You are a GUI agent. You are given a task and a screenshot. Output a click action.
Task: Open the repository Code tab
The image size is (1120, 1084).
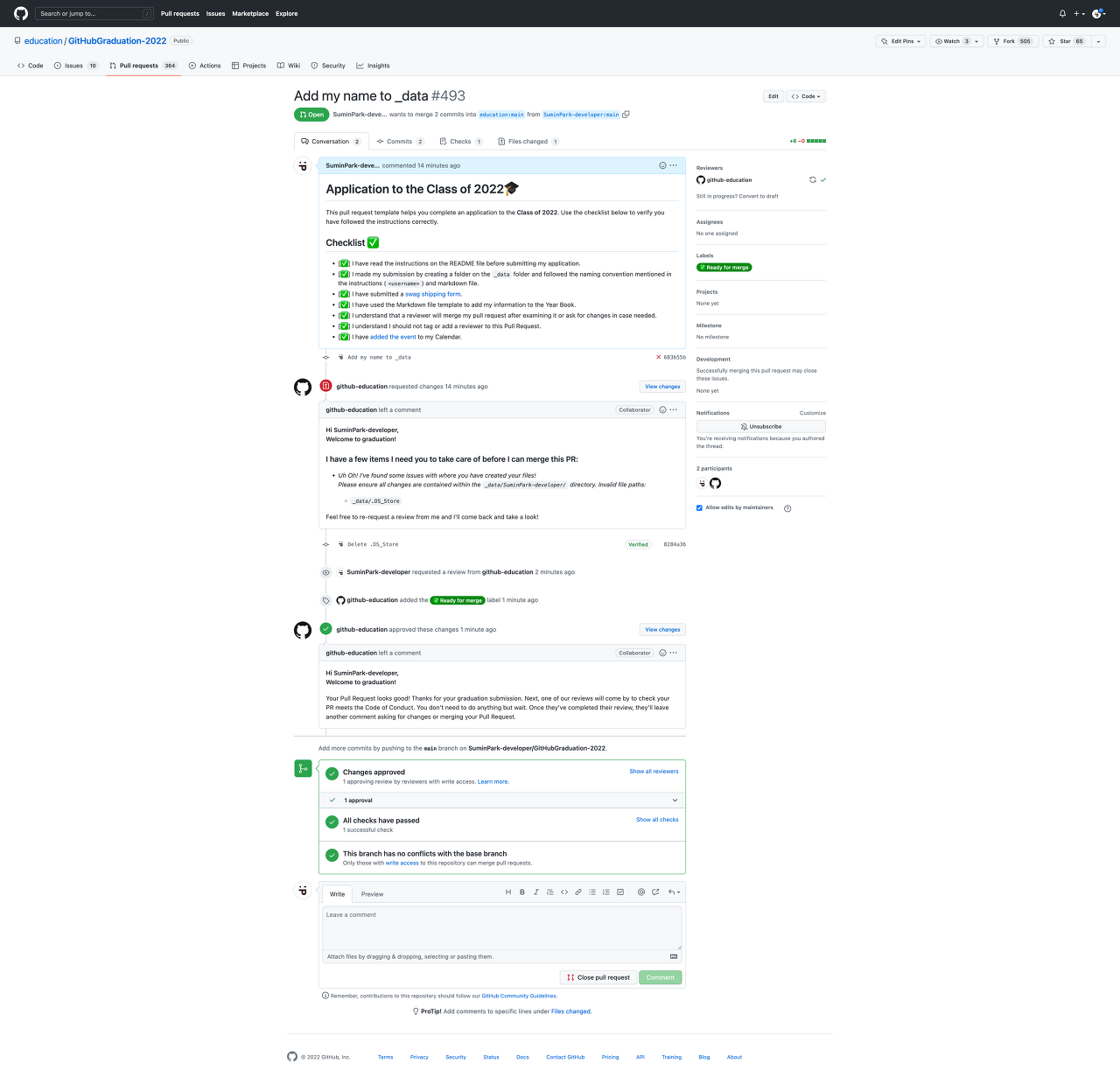click(31, 66)
